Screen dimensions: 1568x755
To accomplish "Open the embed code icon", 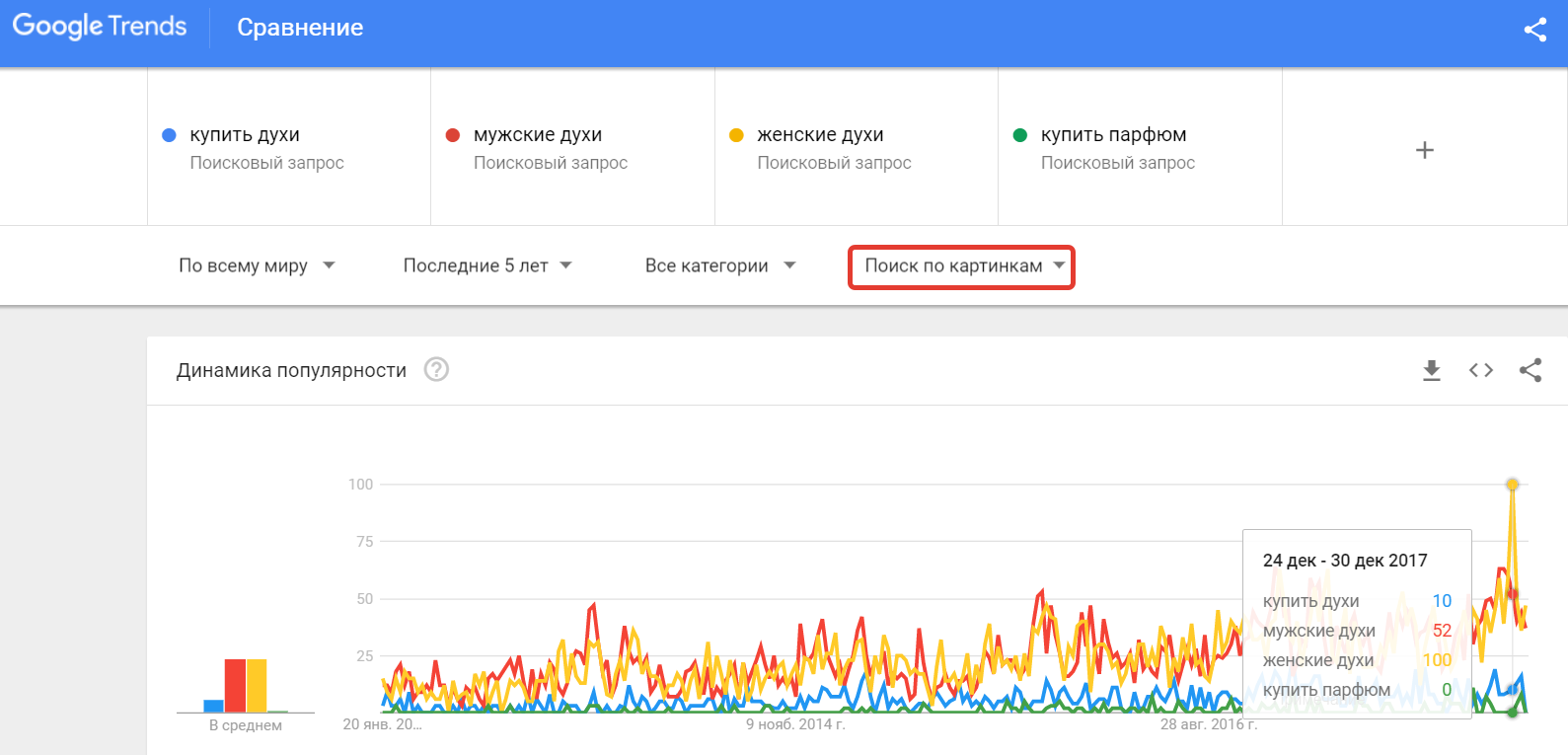I will pos(1480,370).
